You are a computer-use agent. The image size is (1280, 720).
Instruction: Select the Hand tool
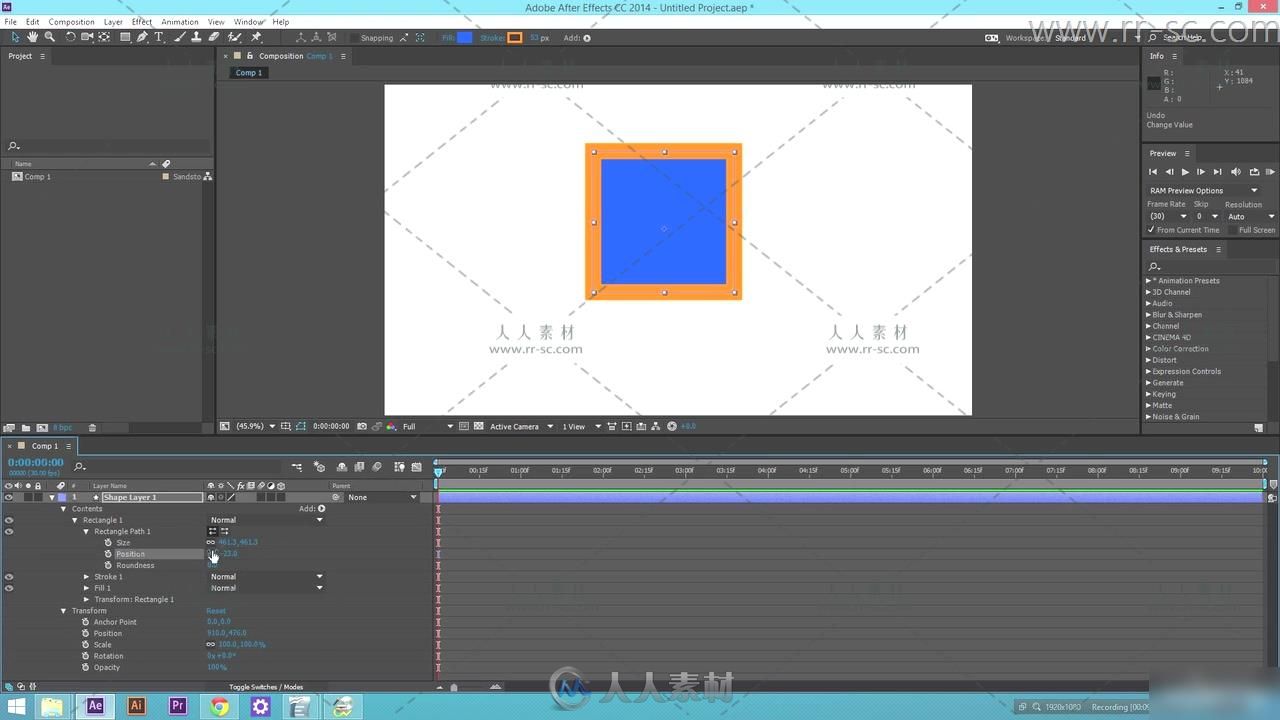pos(32,37)
